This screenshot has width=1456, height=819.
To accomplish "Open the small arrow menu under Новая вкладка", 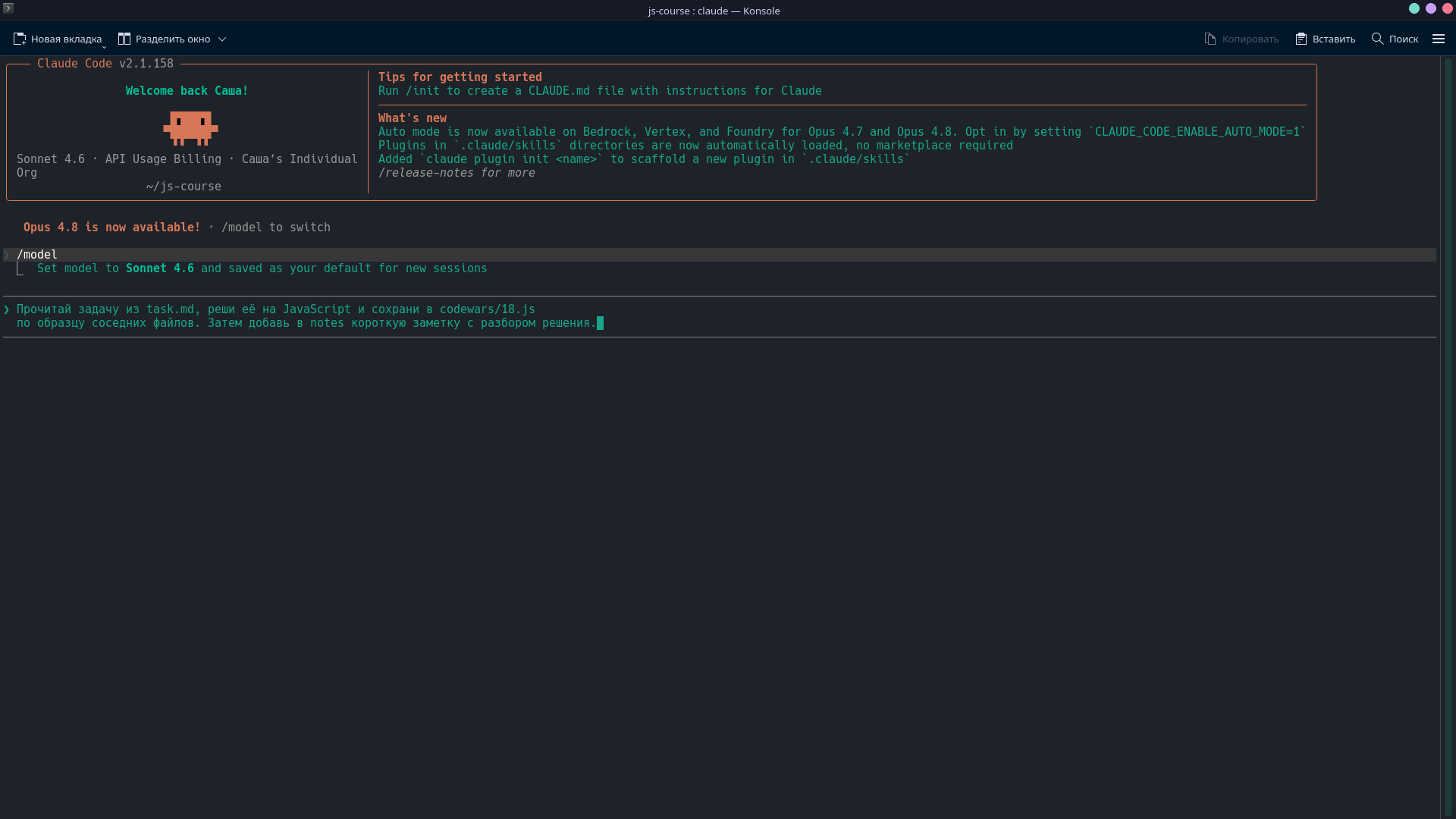I will pos(104,47).
